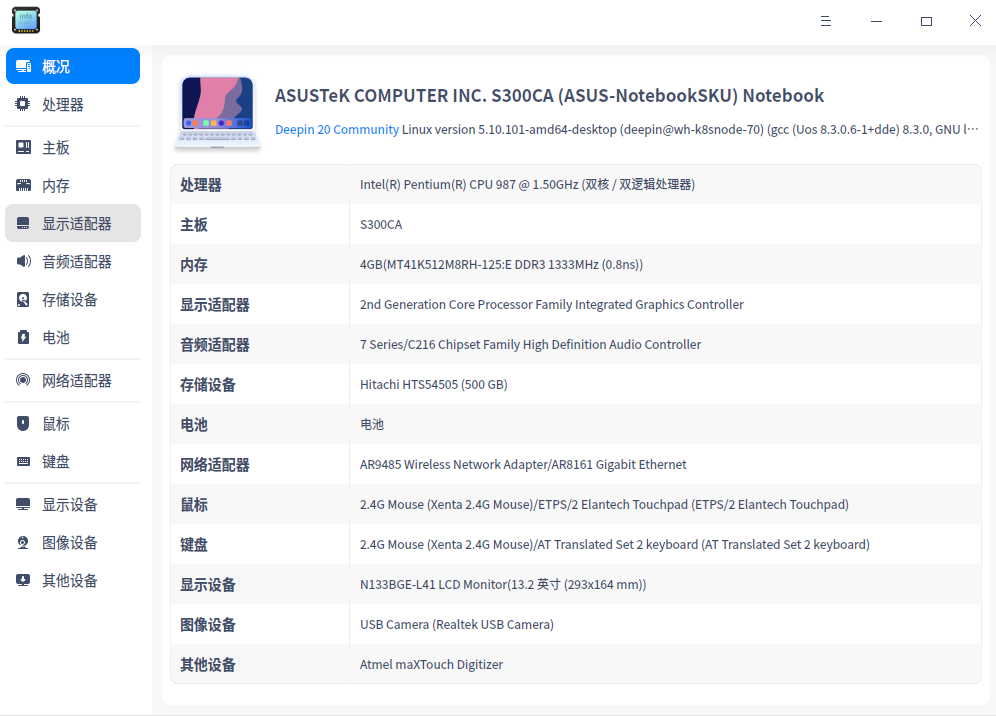Image resolution: width=996 pixels, height=716 pixels.
Task: Open the 主板 motherboard section icon
Action: tap(22, 146)
